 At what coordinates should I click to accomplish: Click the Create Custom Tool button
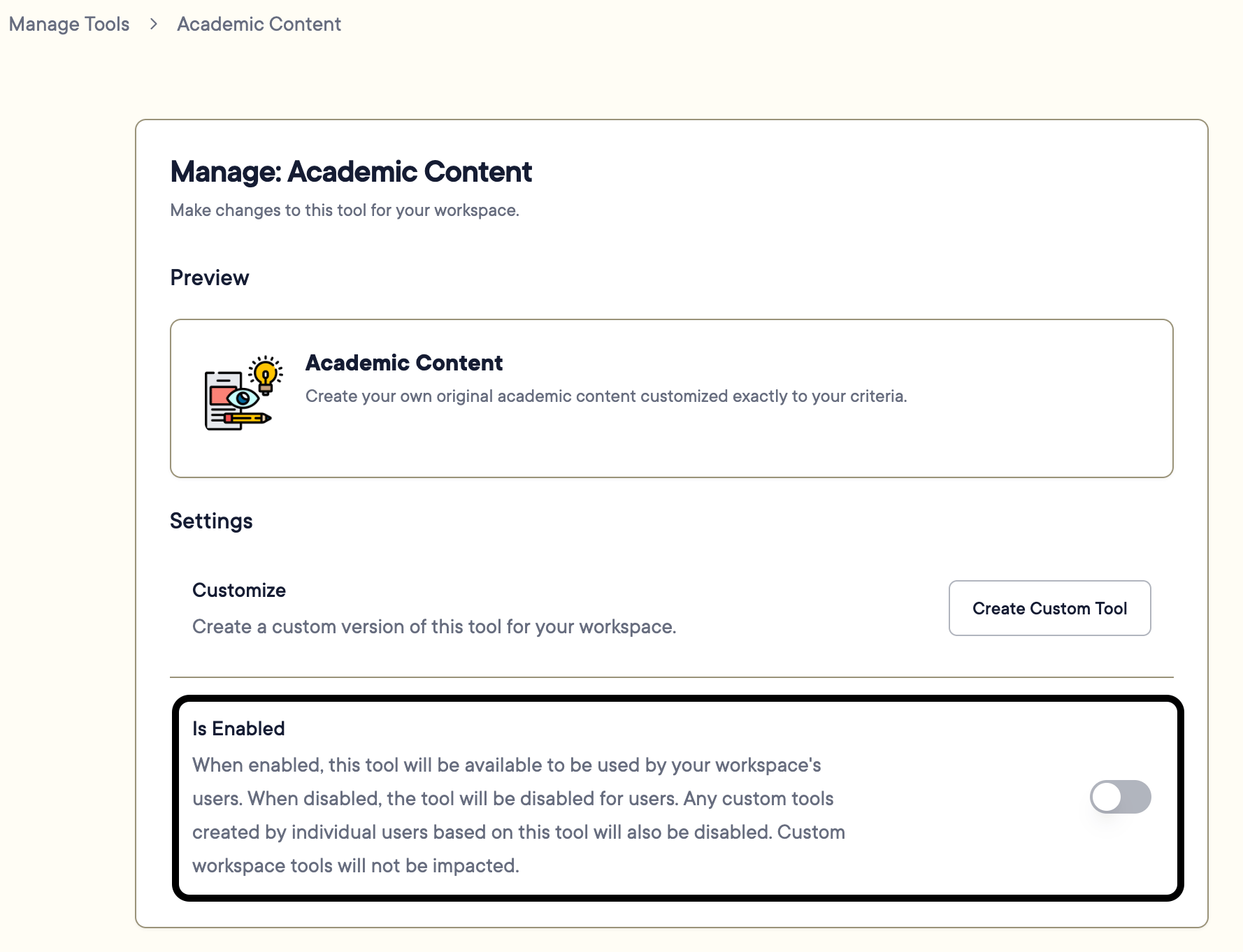click(1049, 608)
